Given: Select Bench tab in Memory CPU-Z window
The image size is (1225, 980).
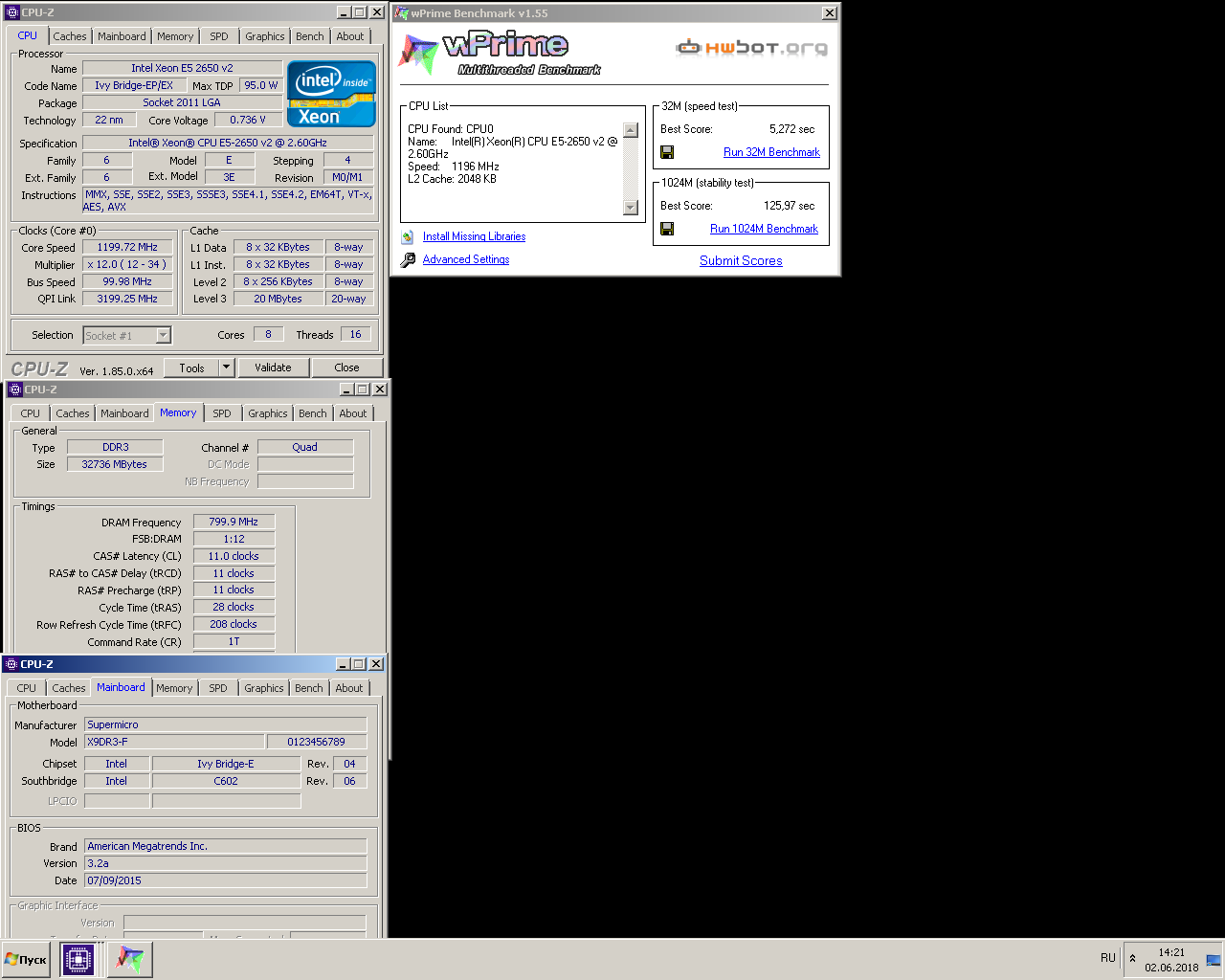Looking at the screenshot, I should [313, 413].
